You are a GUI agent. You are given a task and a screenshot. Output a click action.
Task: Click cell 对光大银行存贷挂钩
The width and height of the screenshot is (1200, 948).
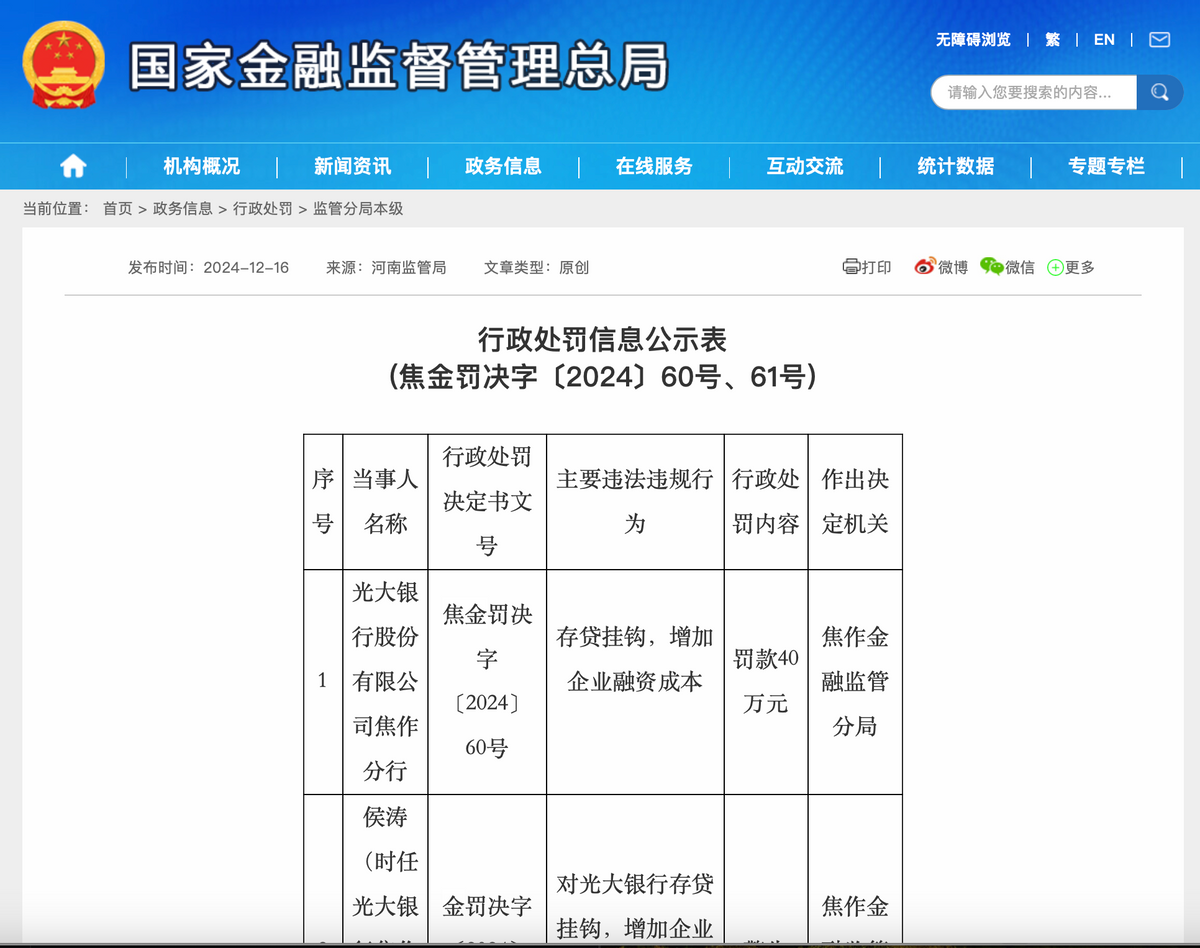tap(635, 870)
